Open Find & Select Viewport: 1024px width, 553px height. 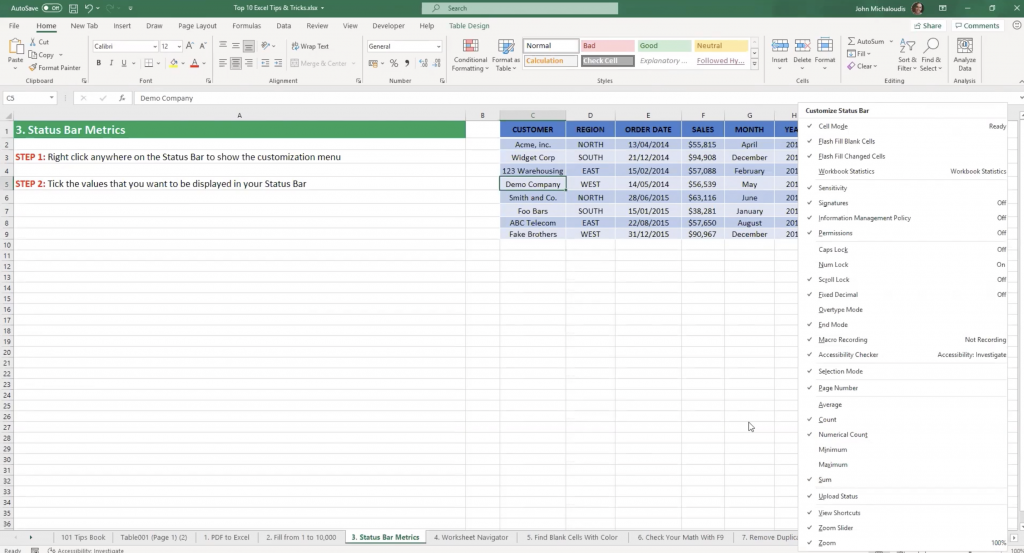[931, 55]
